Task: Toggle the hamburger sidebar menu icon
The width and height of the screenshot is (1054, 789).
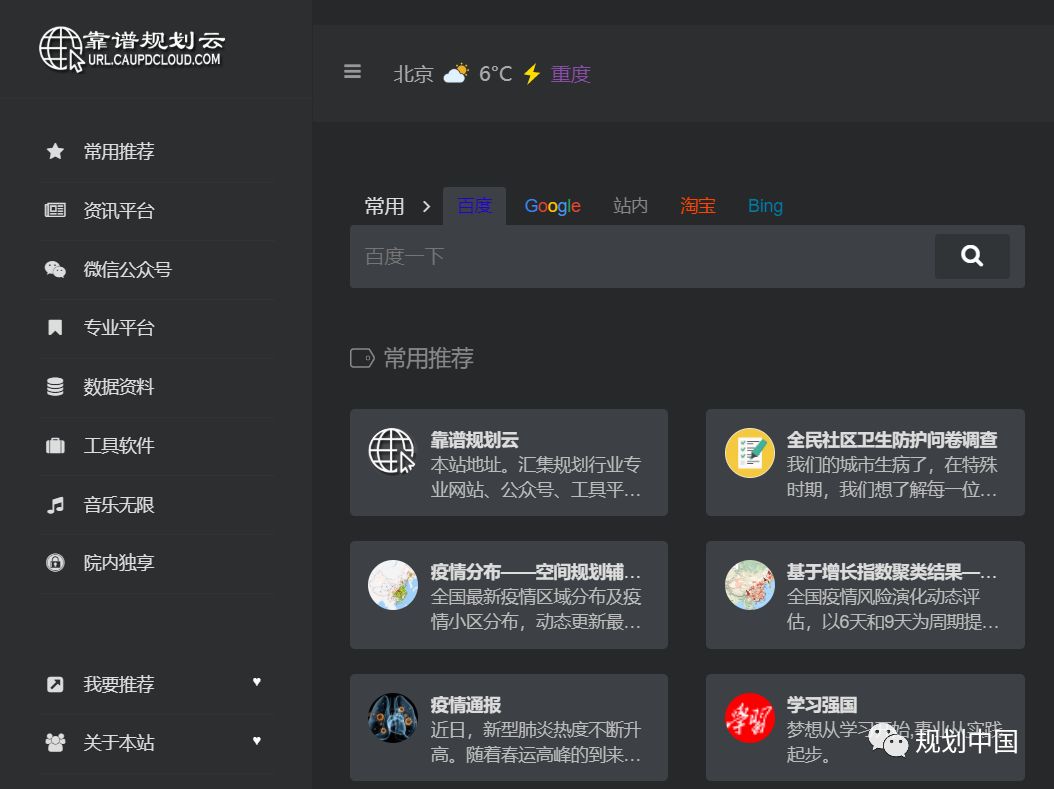Action: click(x=352, y=71)
